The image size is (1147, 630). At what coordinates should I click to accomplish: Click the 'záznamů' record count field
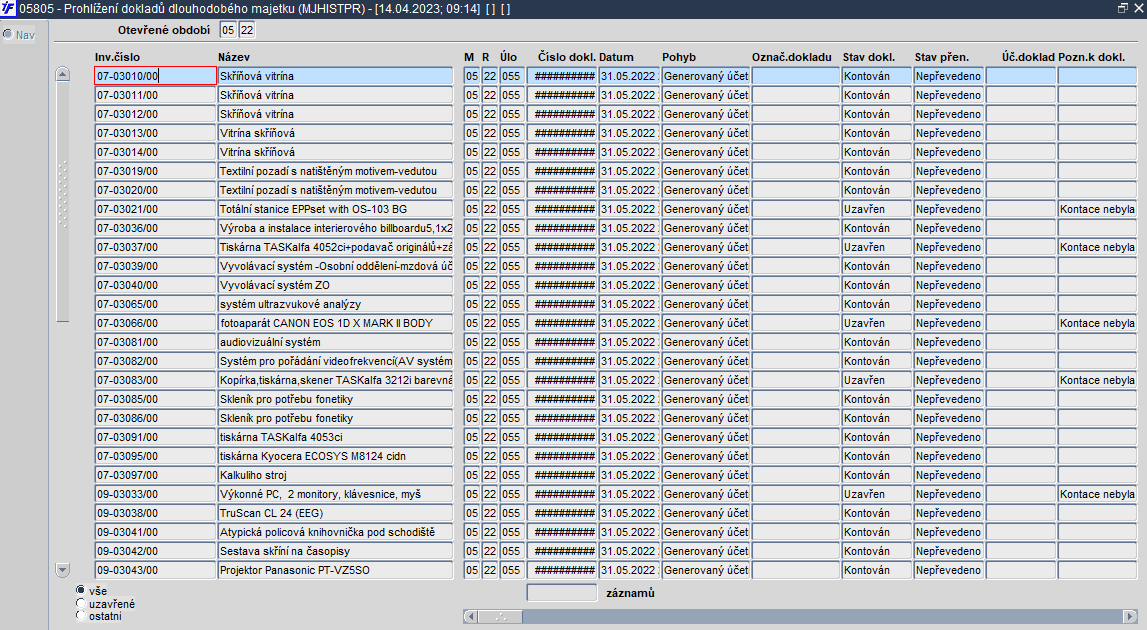coord(561,593)
